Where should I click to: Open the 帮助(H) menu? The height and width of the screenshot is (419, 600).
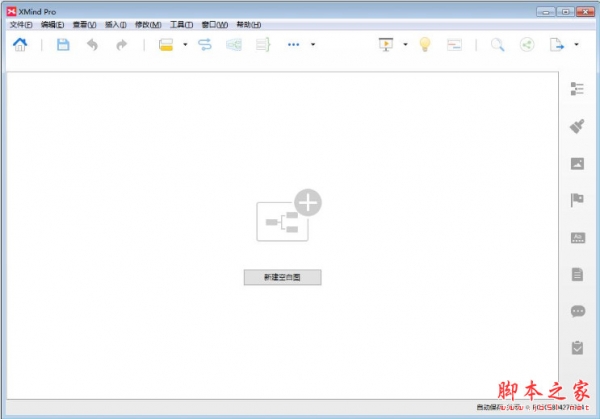coord(249,25)
